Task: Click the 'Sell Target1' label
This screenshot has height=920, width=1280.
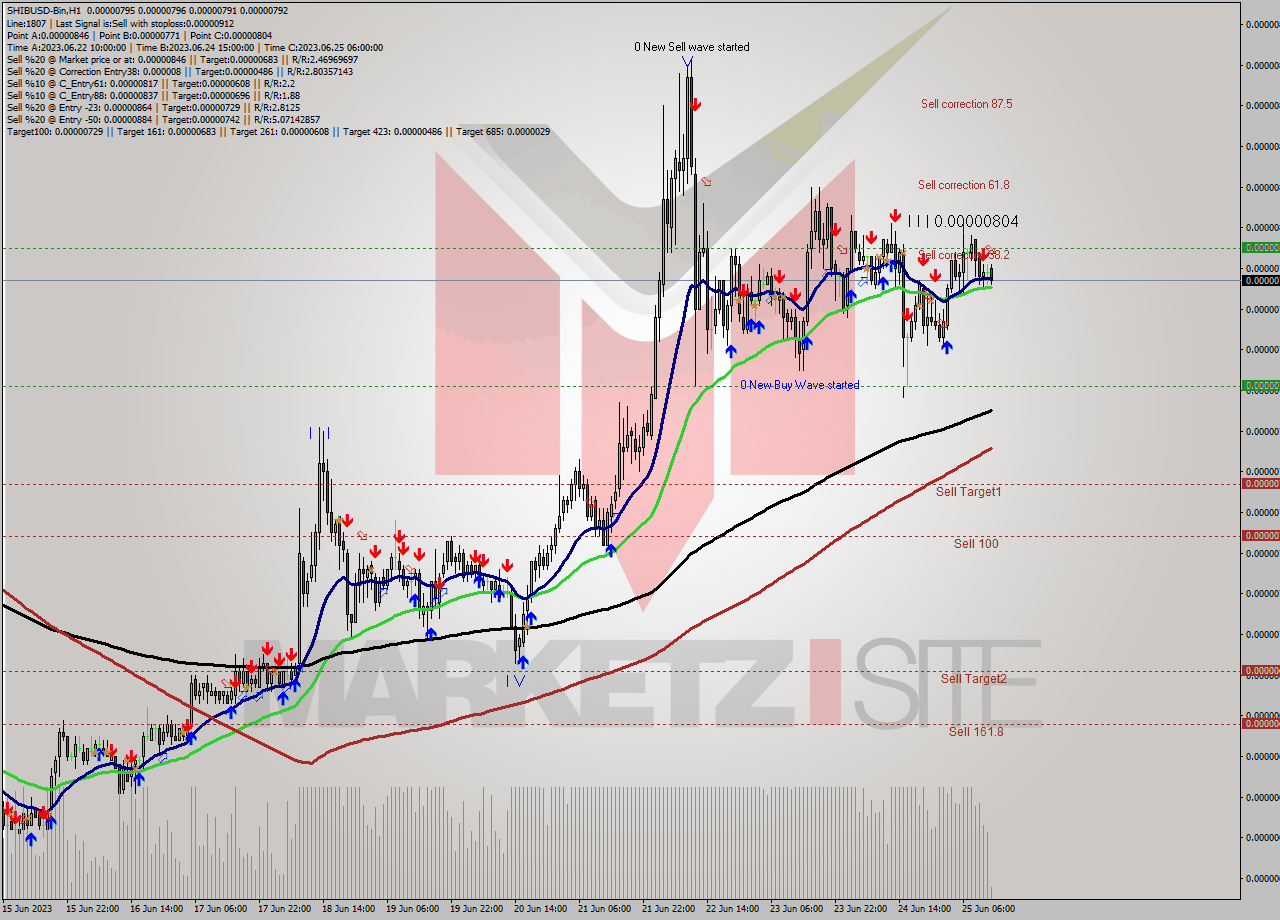Action: click(968, 491)
